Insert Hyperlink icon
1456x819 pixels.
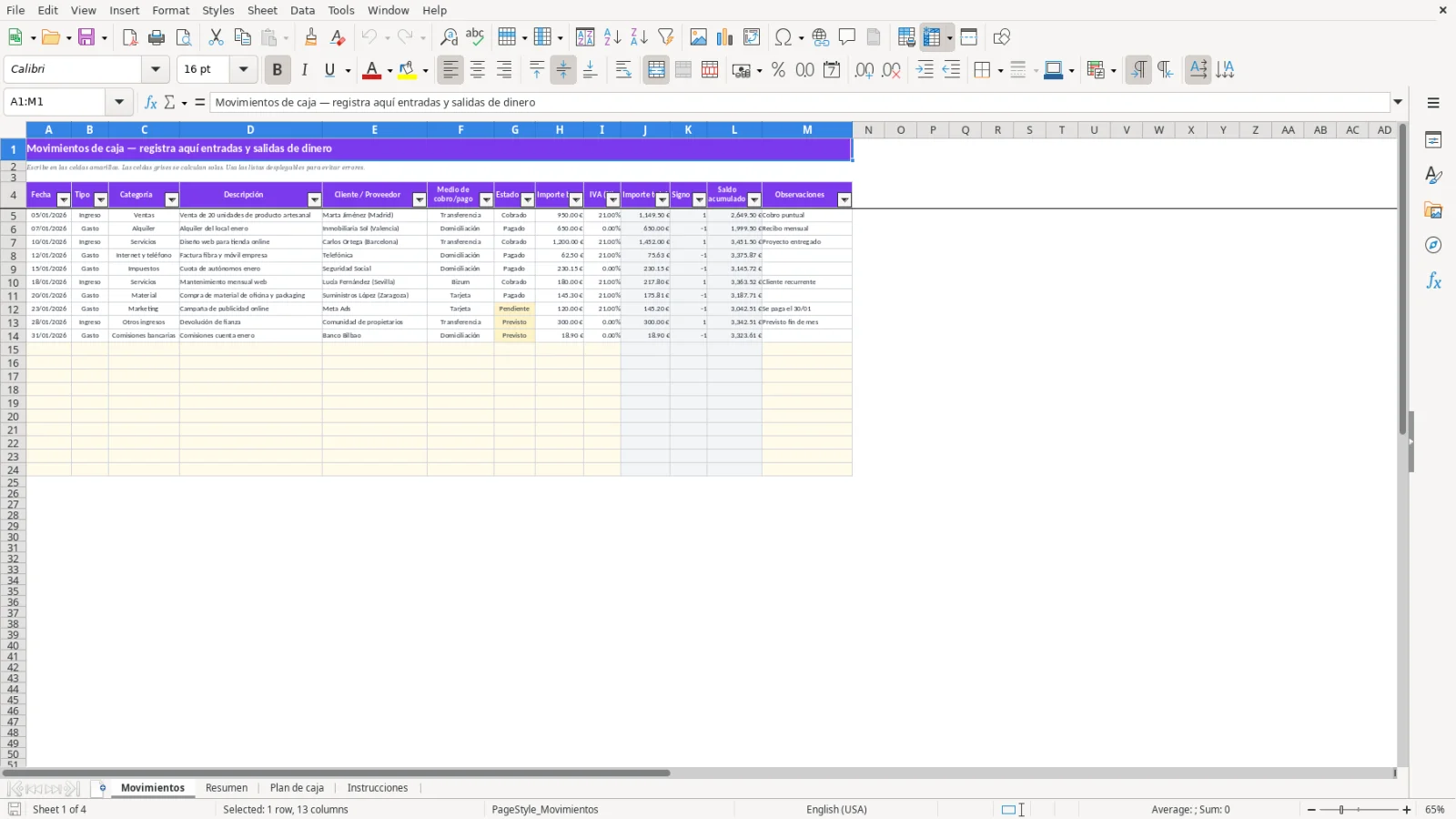pos(821,37)
